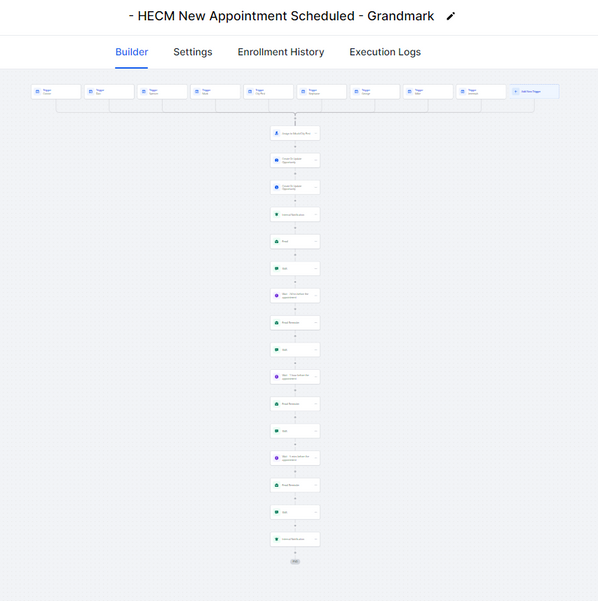This screenshot has width=598, height=601.
Task: Open the first purple Wait step icon
Action: (276, 296)
